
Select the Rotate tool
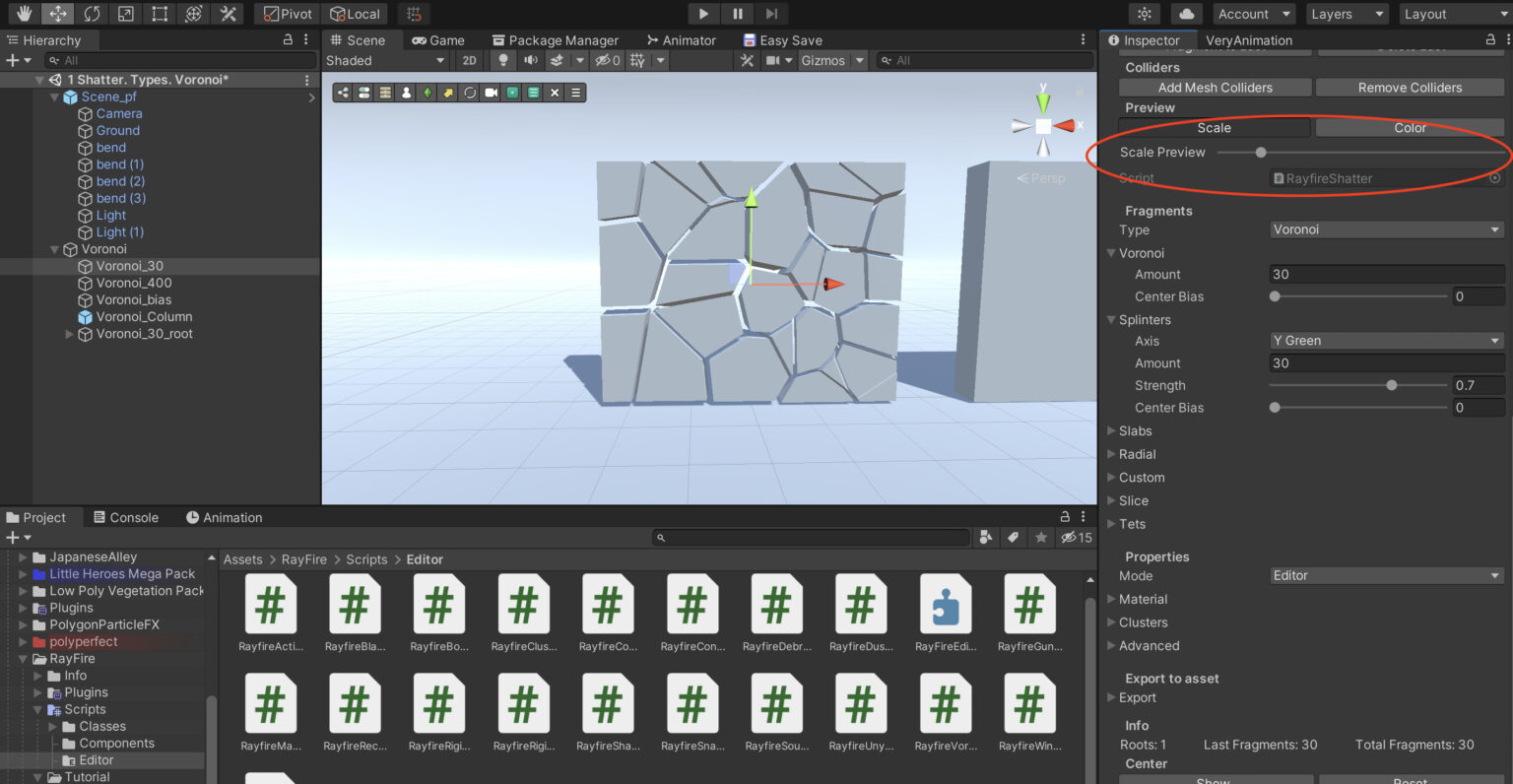click(x=92, y=13)
